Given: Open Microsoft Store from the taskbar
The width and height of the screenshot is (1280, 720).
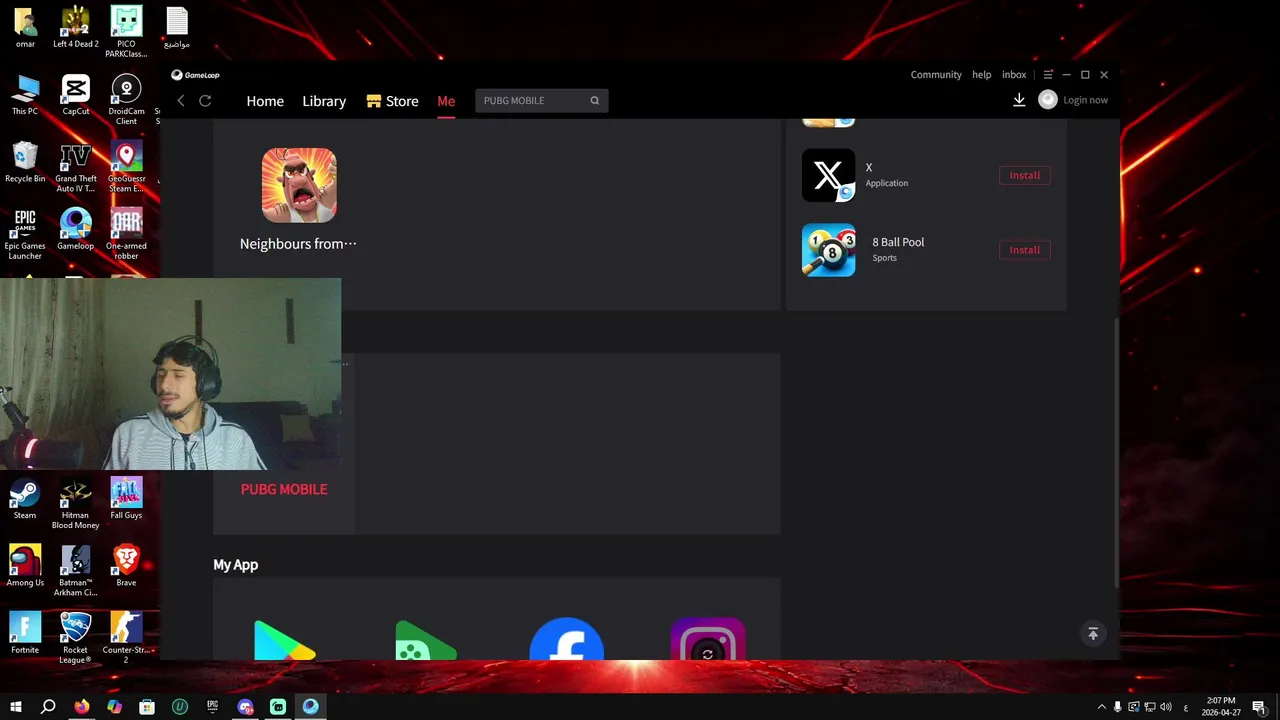Looking at the screenshot, I should [147, 707].
